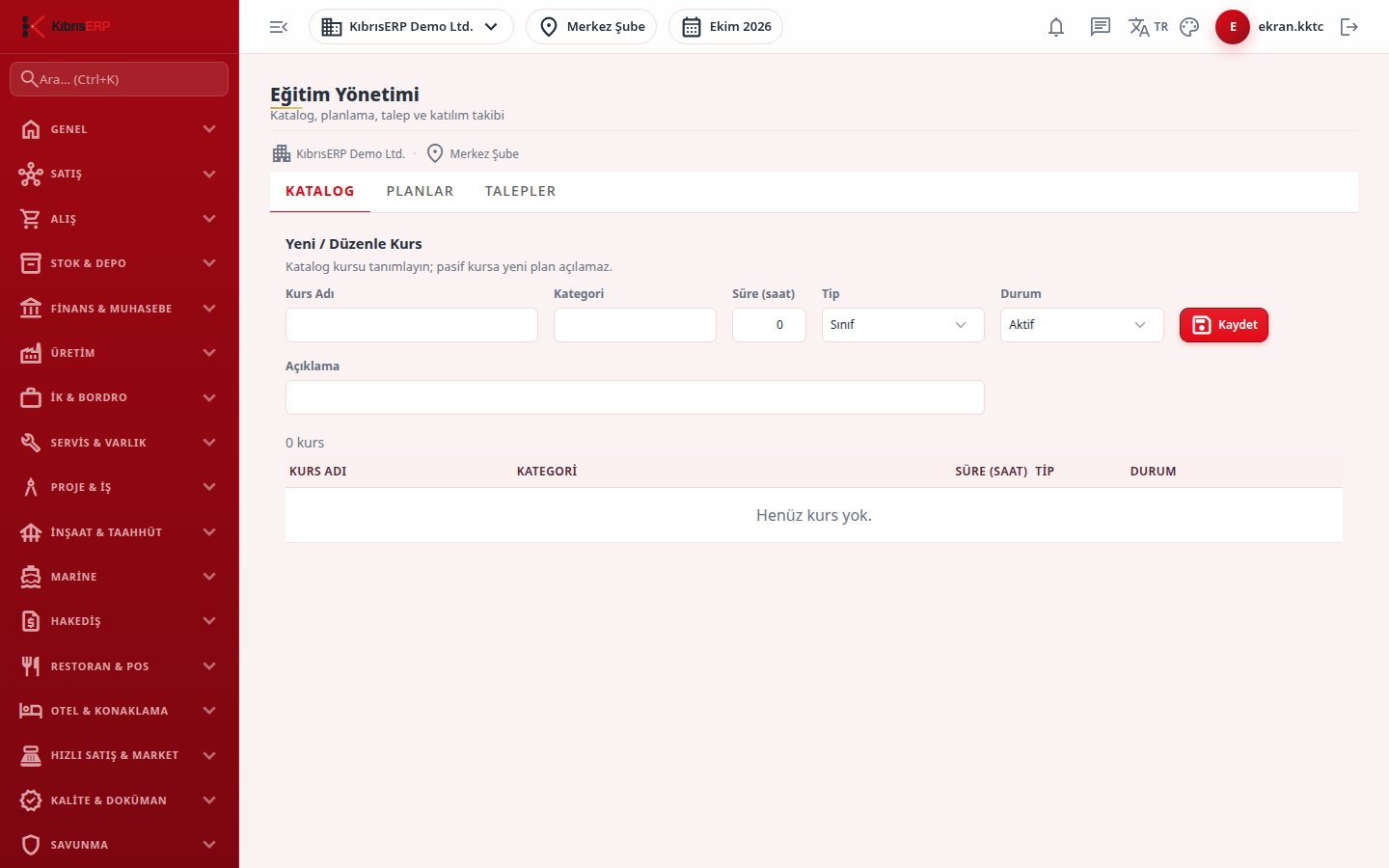
Task: Switch to the Planlar tab
Action: 420,191
